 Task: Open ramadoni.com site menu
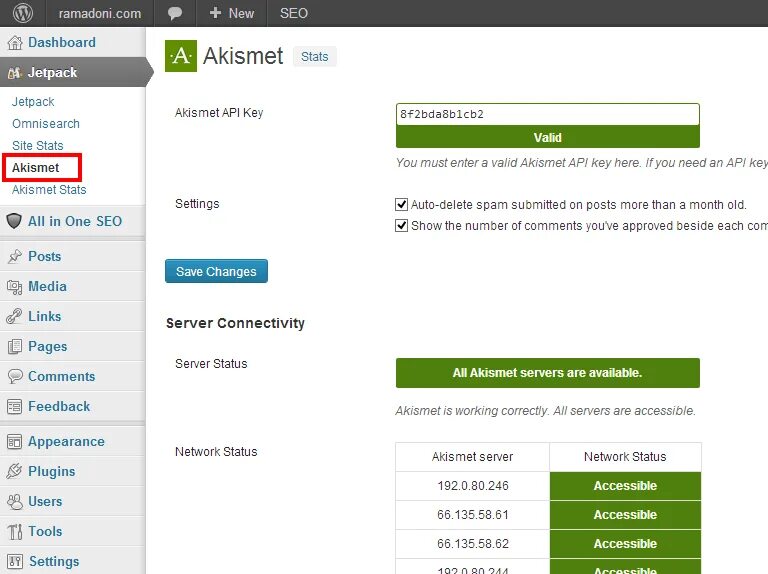pyautogui.click(x=100, y=13)
